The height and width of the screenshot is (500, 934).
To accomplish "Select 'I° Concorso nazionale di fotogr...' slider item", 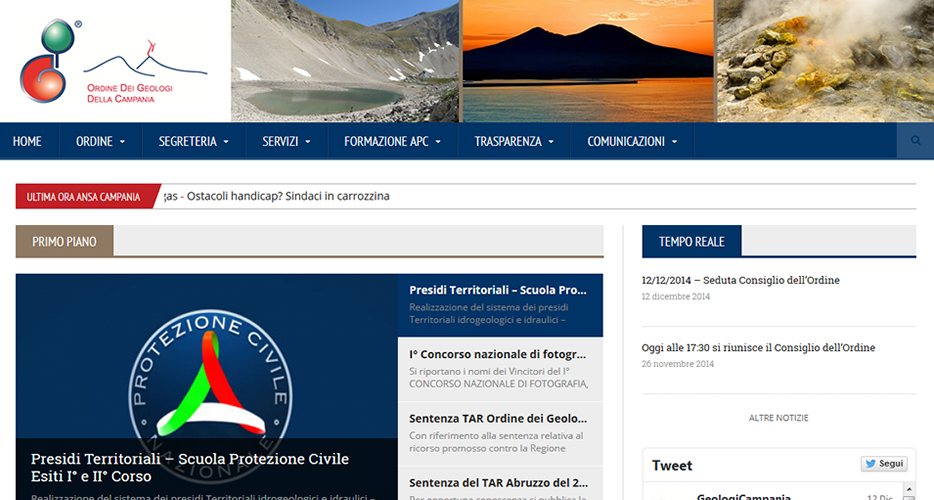I will pyautogui.click(x=500, y=369).
